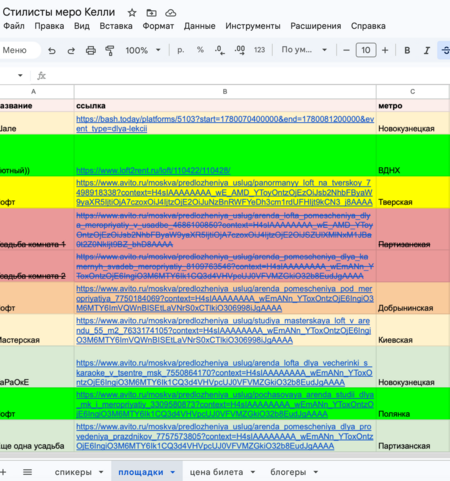
Task: Toggle italic formatting
Action: (x=427, y=50)
